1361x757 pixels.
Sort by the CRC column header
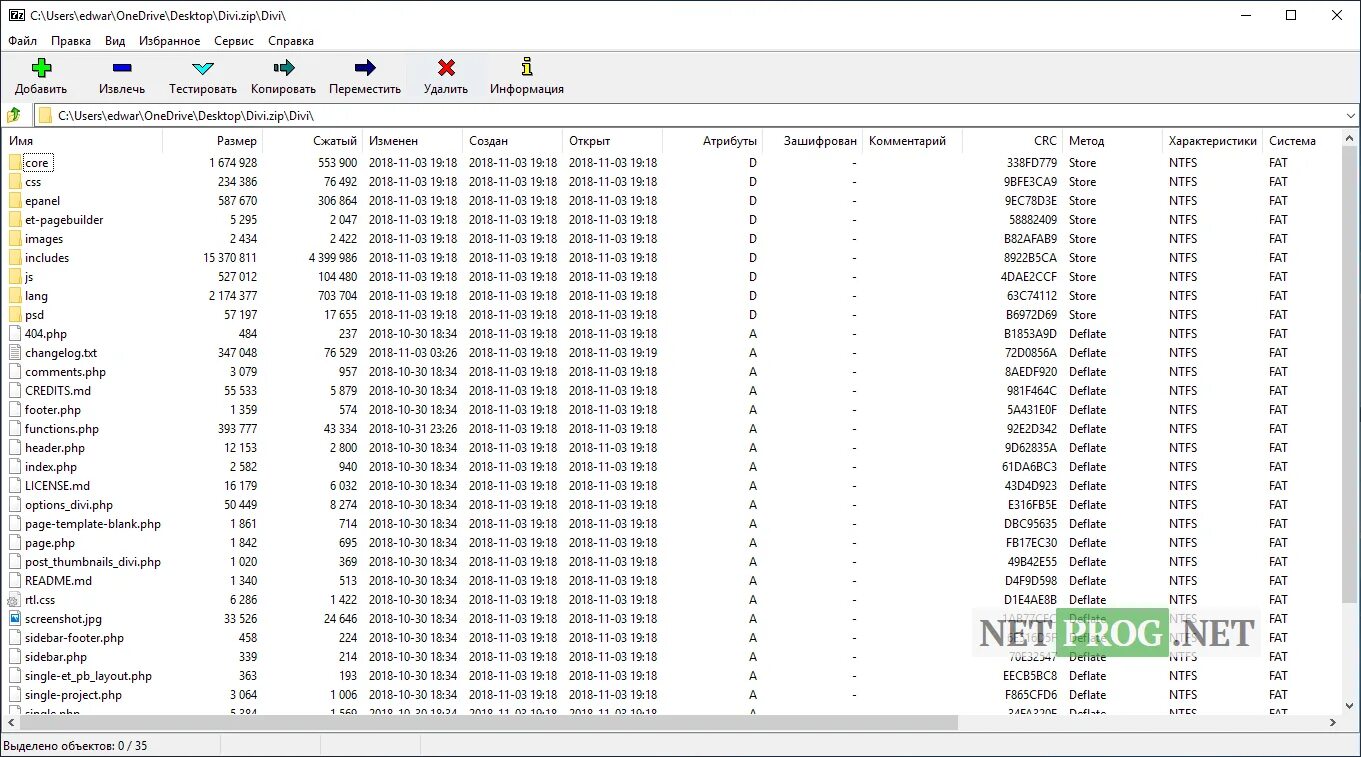pyautogui.click(x=1012, y=141)
